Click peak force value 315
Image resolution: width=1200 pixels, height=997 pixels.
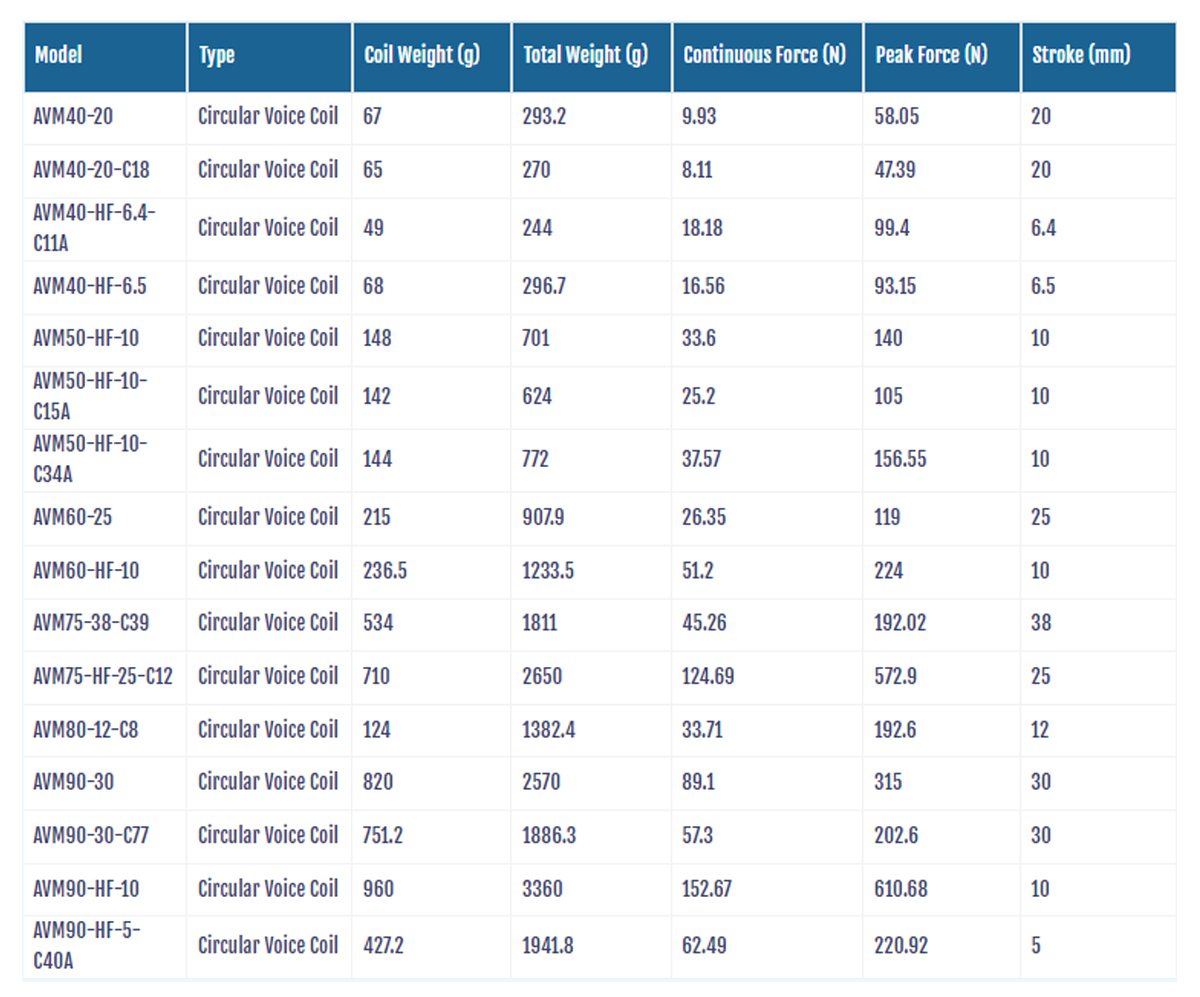(889, 782)
